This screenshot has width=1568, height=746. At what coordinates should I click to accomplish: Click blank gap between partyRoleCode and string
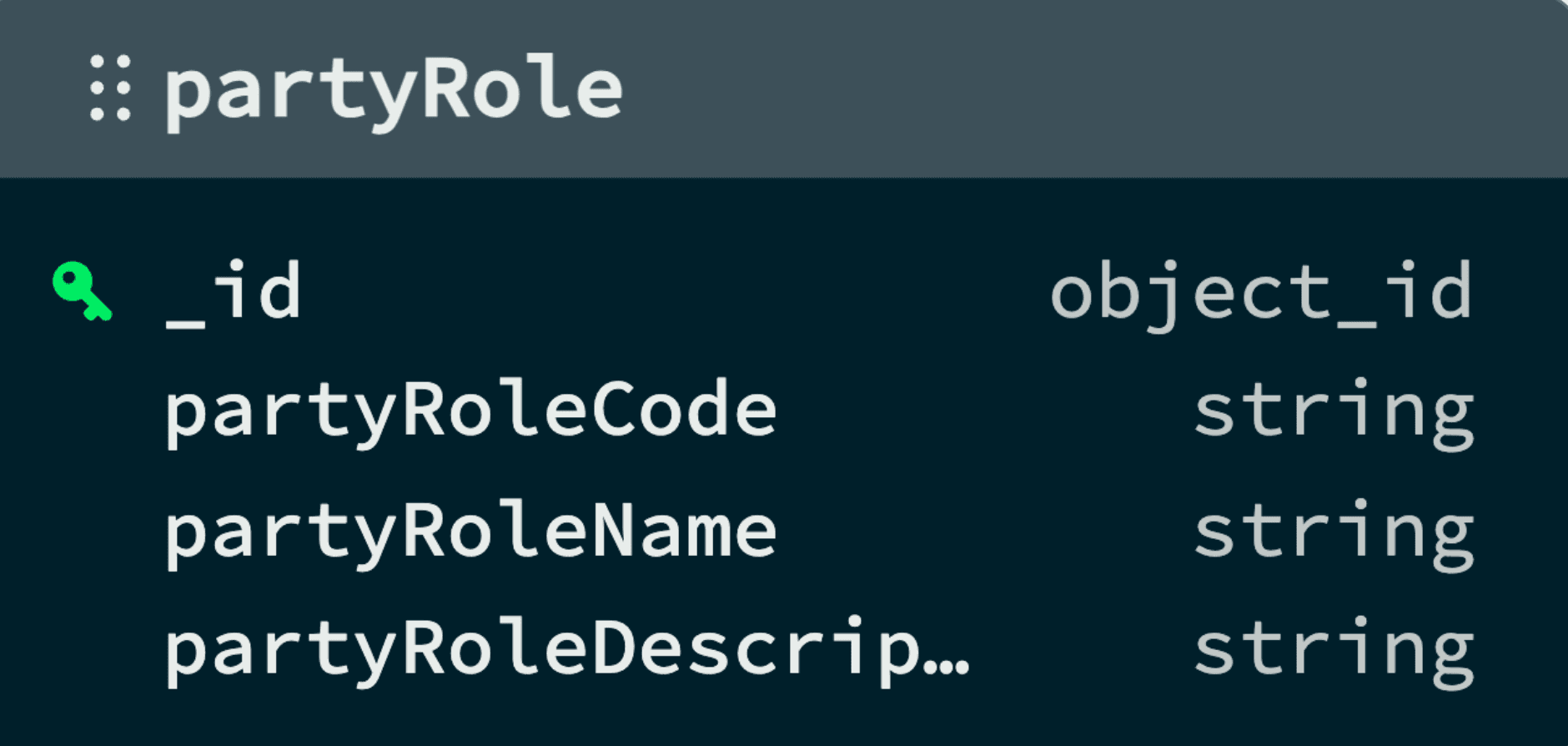click(x=984, y=411)
